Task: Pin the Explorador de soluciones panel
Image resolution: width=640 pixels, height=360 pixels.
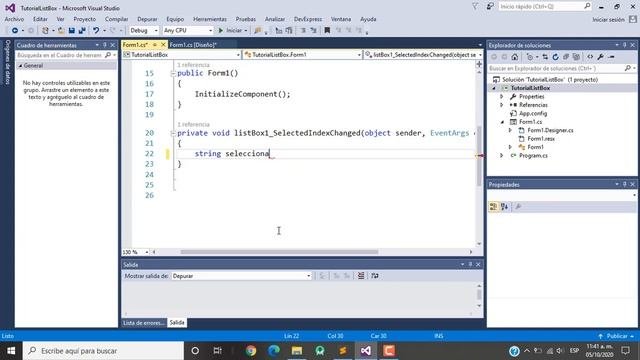Action: pyautogui.click(x=624, y=45)
